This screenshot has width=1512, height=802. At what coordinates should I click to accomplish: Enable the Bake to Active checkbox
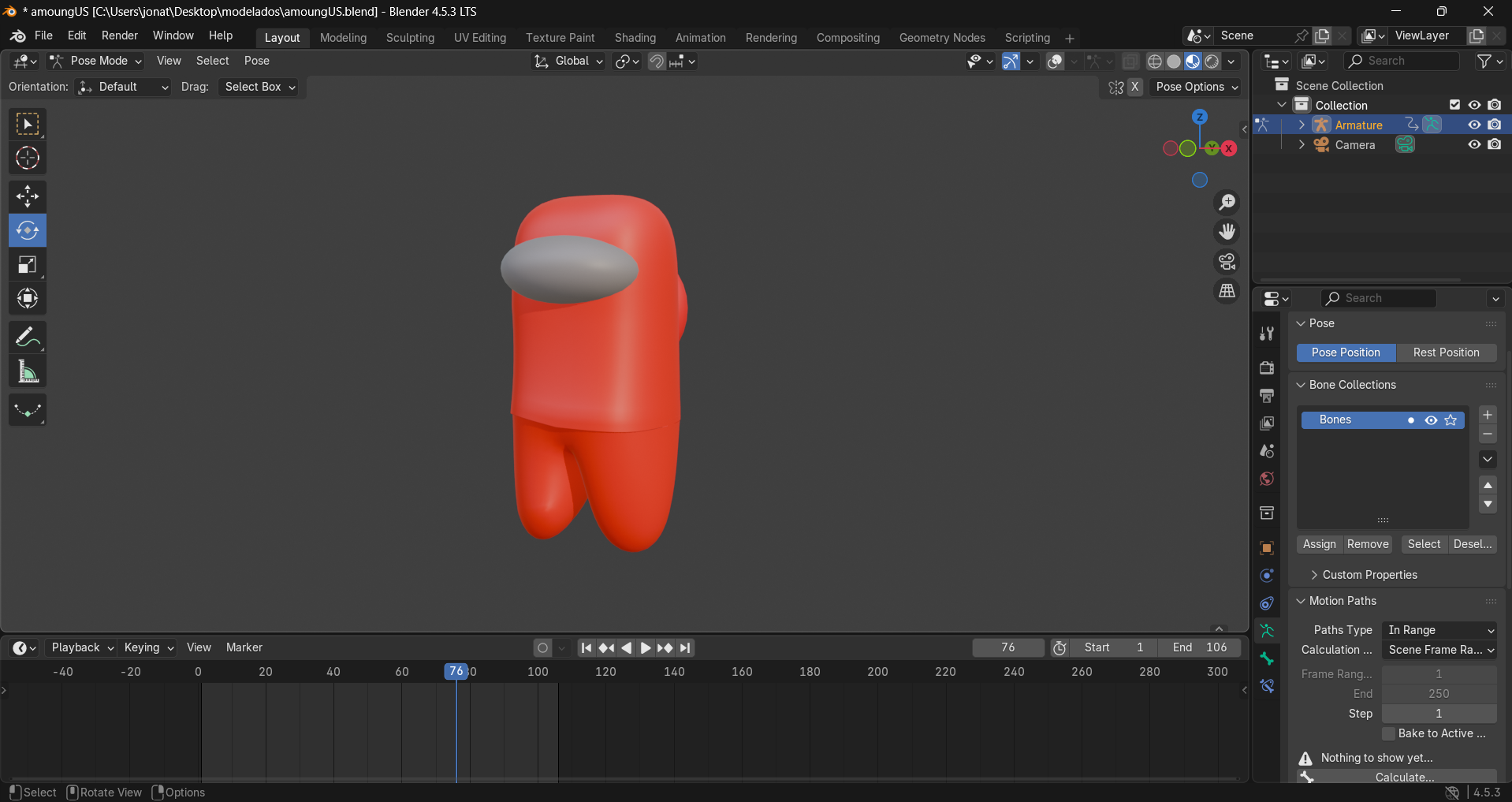[1390, 733]
